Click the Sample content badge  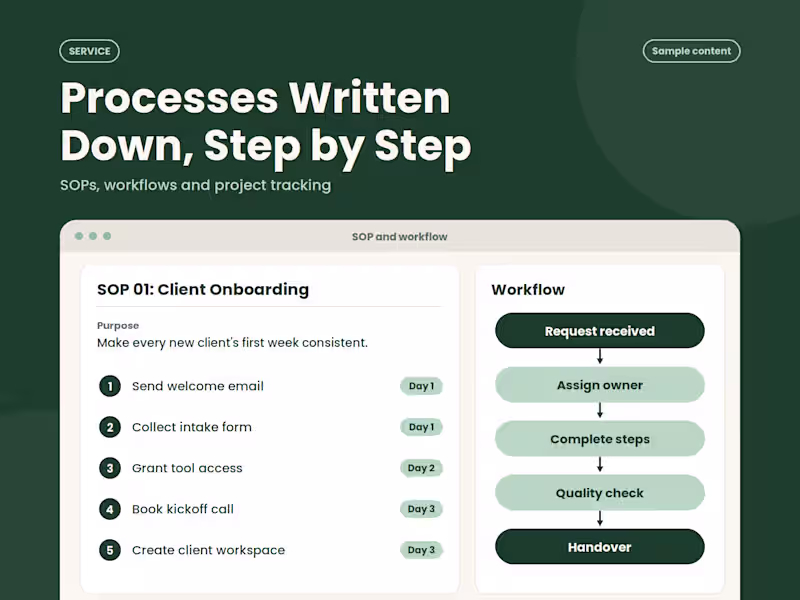[691, 51]
